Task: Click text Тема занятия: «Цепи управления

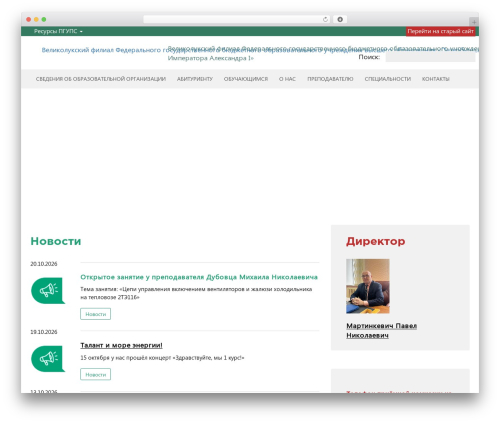Action: [x=196, y=293]
